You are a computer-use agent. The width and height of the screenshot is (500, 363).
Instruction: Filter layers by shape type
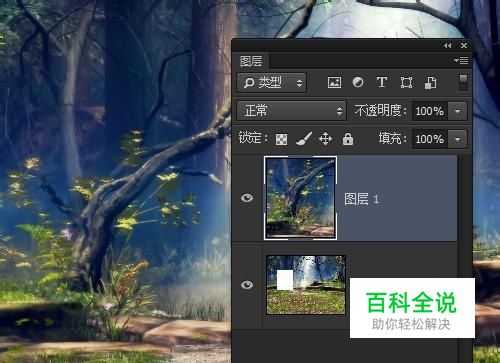coord(406,82)
